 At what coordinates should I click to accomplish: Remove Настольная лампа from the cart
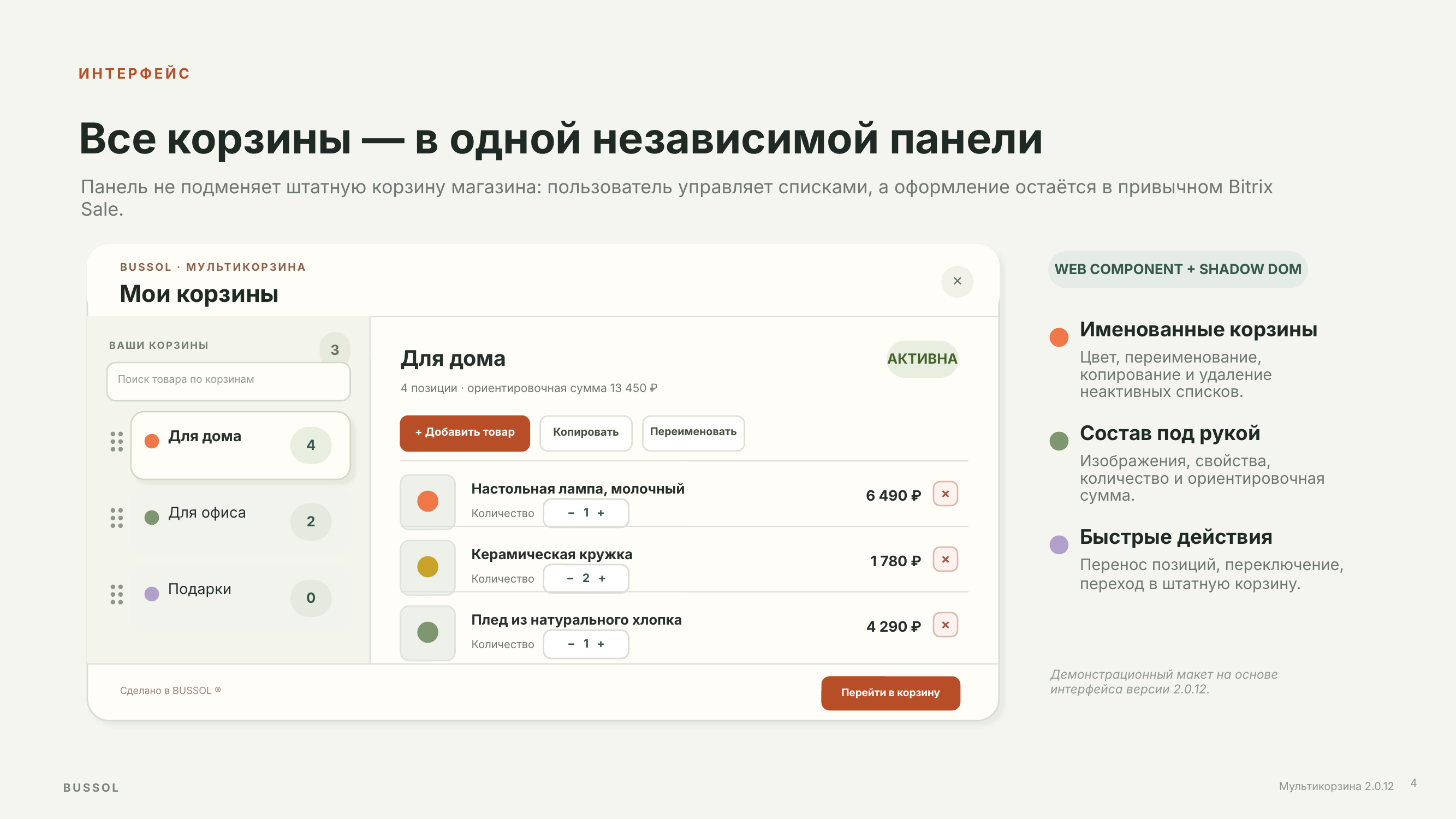pos(945,494)
